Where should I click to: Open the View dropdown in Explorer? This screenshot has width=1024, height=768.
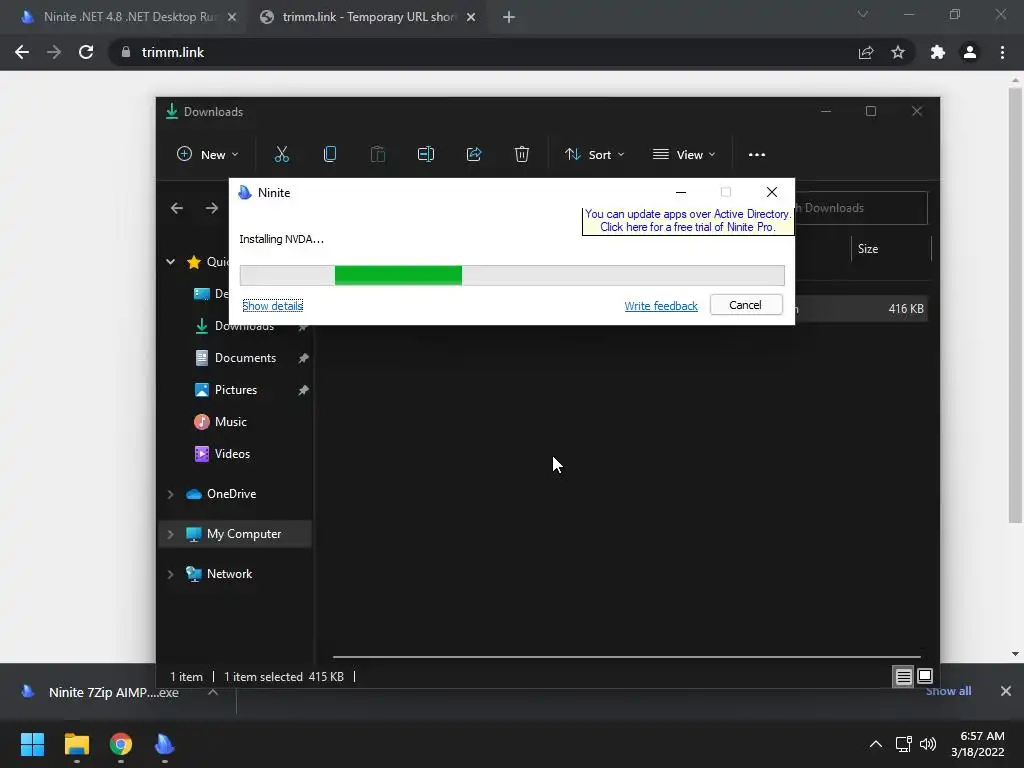(x=684, y=155)
